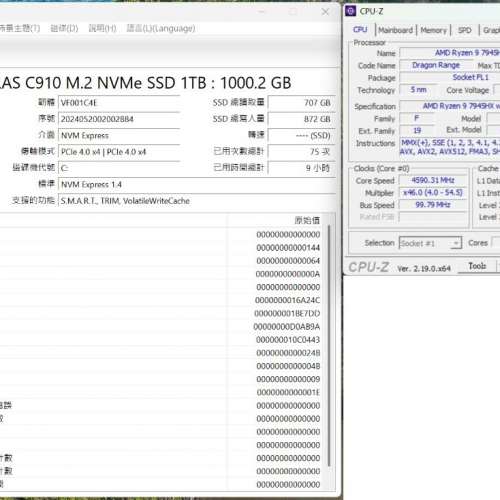The image size is (500, 500).
Task: Maximize the CrystalDiskInfo window
Action: tap(293, 12)
